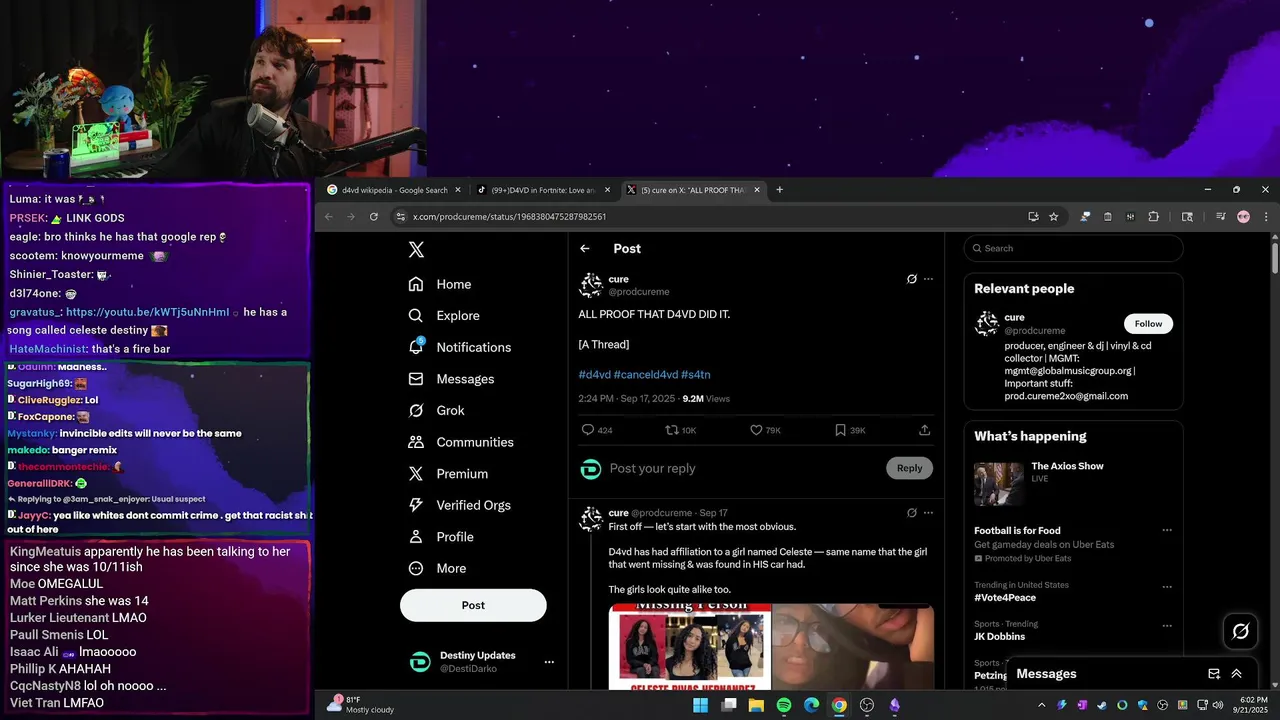Viewport: 1280px width, 720px height.
Task: Click the repost icon with 10K
Action: pyautogui.click(x=672, y=430)
